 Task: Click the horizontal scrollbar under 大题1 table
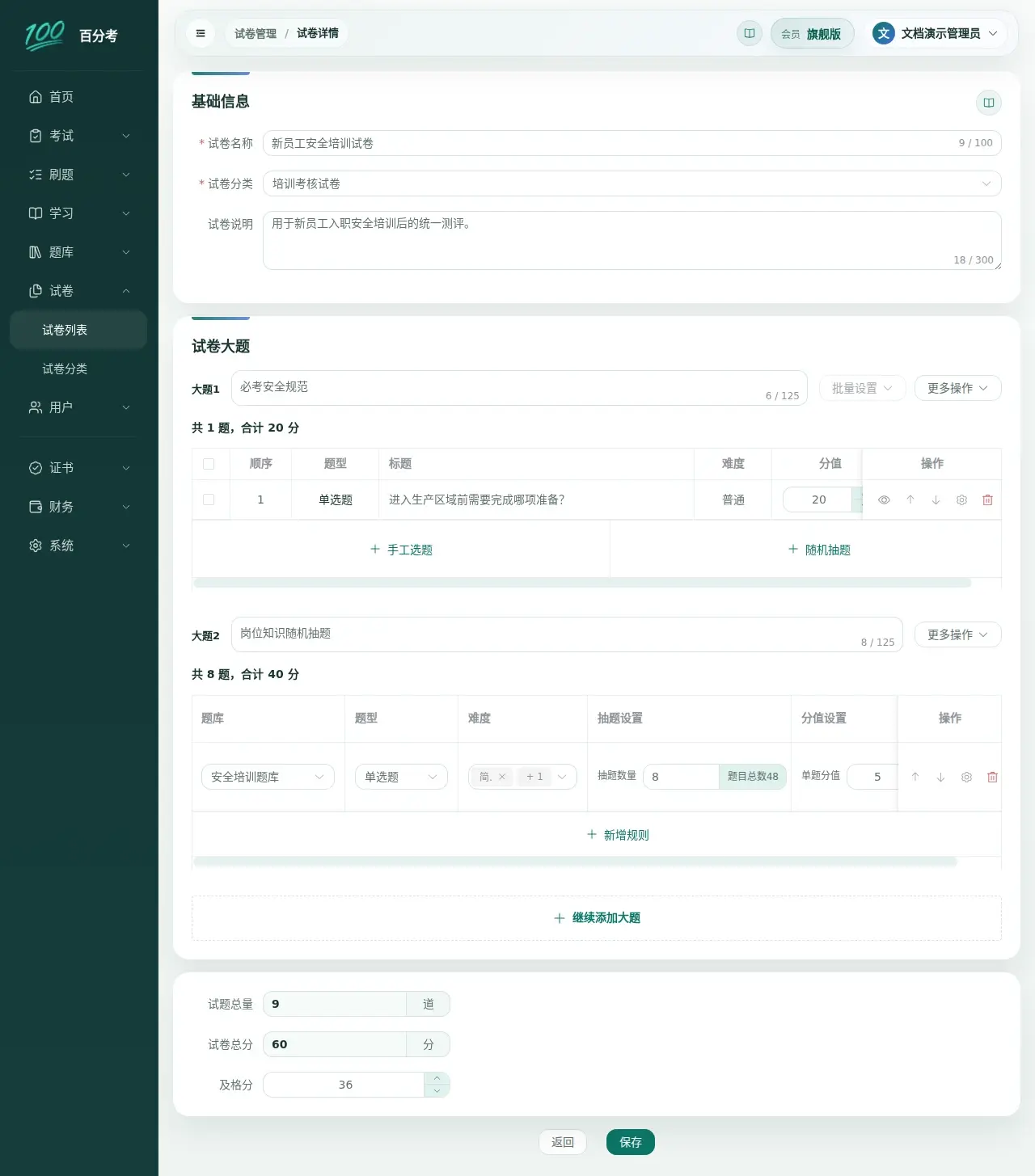point(582,583)
